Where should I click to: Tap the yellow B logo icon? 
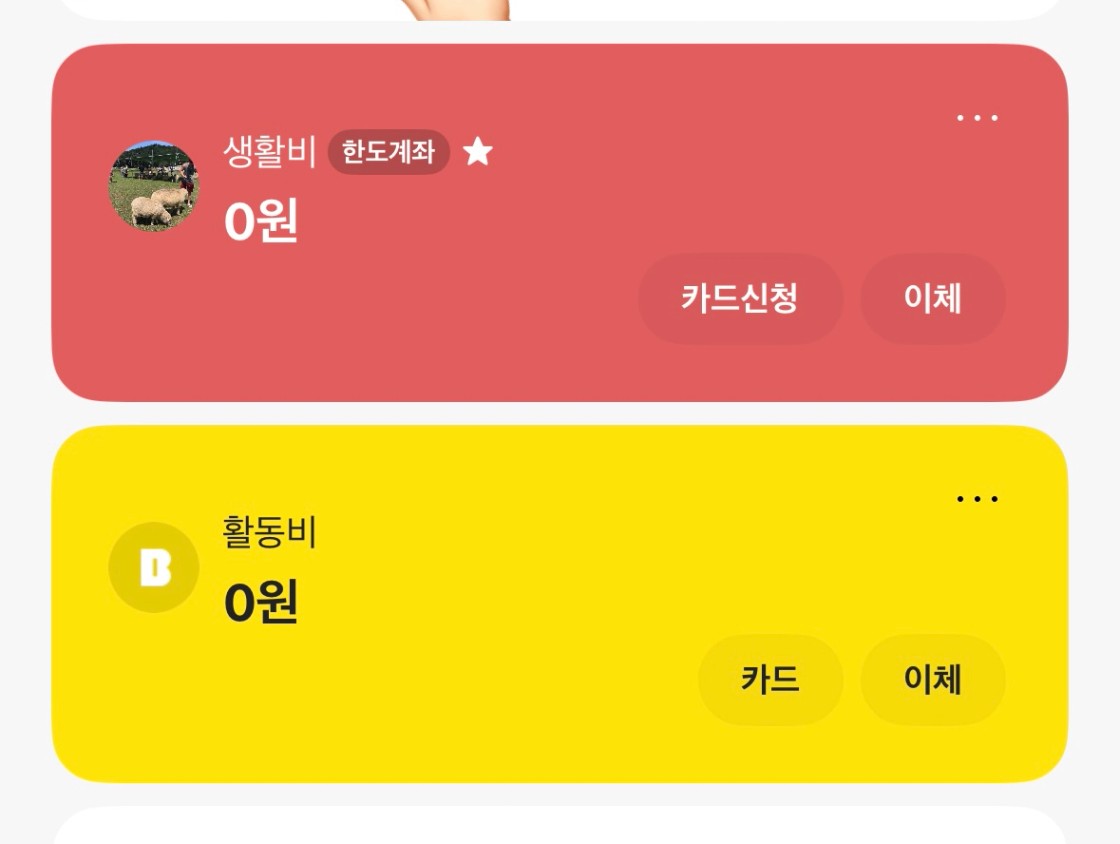[154, 567]
